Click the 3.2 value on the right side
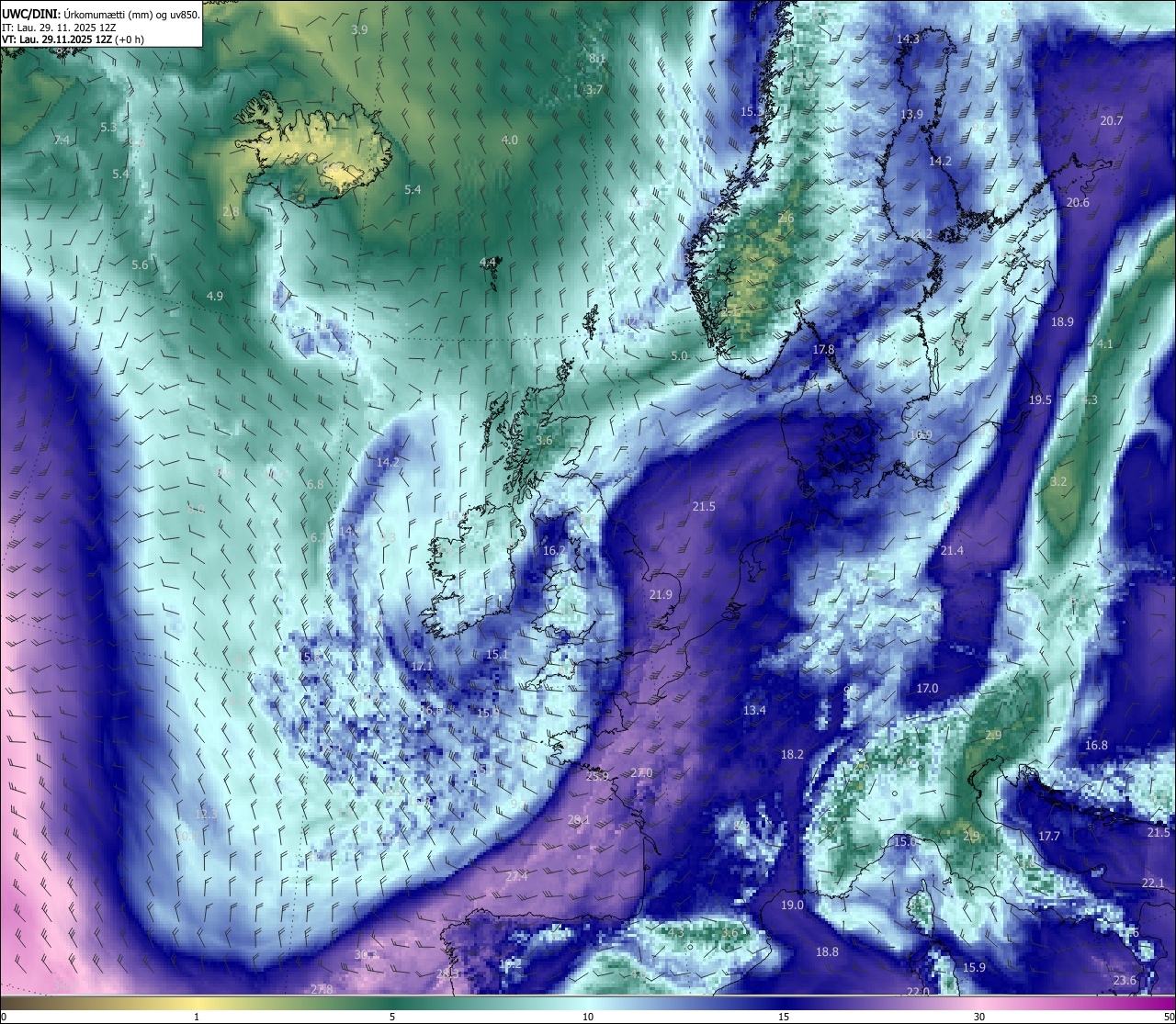Screen dimensions: 1176x1024 pyautogui.click(x=1058, y=481)
